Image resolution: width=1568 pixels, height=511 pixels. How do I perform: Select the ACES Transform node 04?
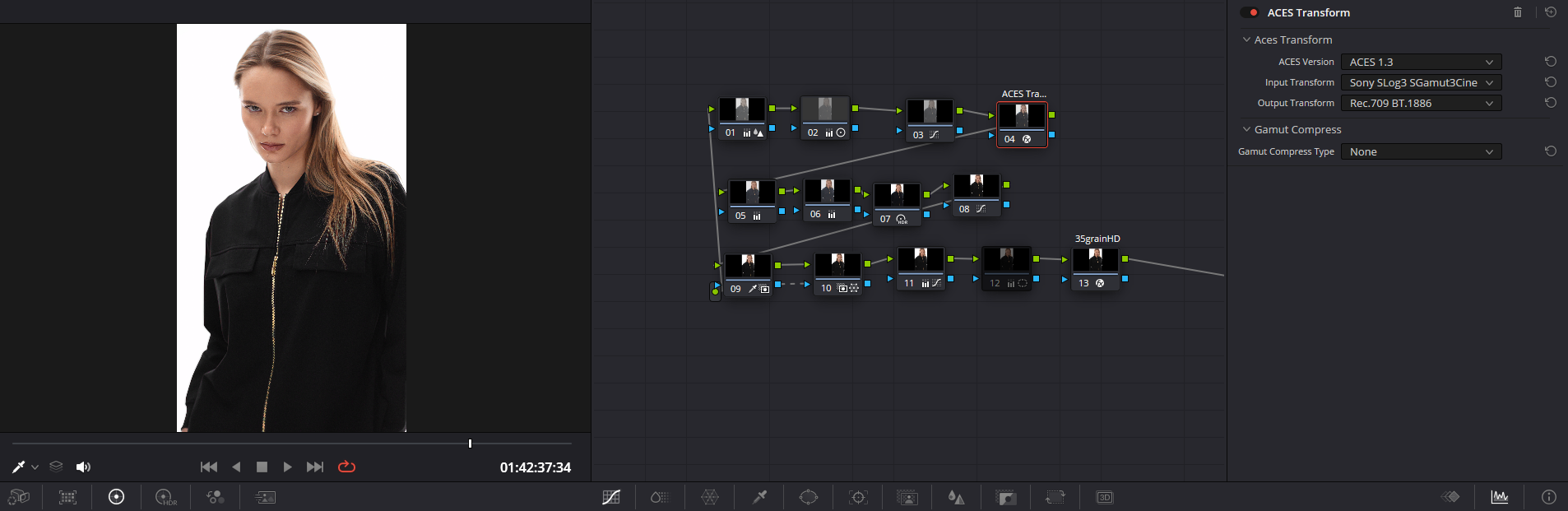tap(1022, 124)
